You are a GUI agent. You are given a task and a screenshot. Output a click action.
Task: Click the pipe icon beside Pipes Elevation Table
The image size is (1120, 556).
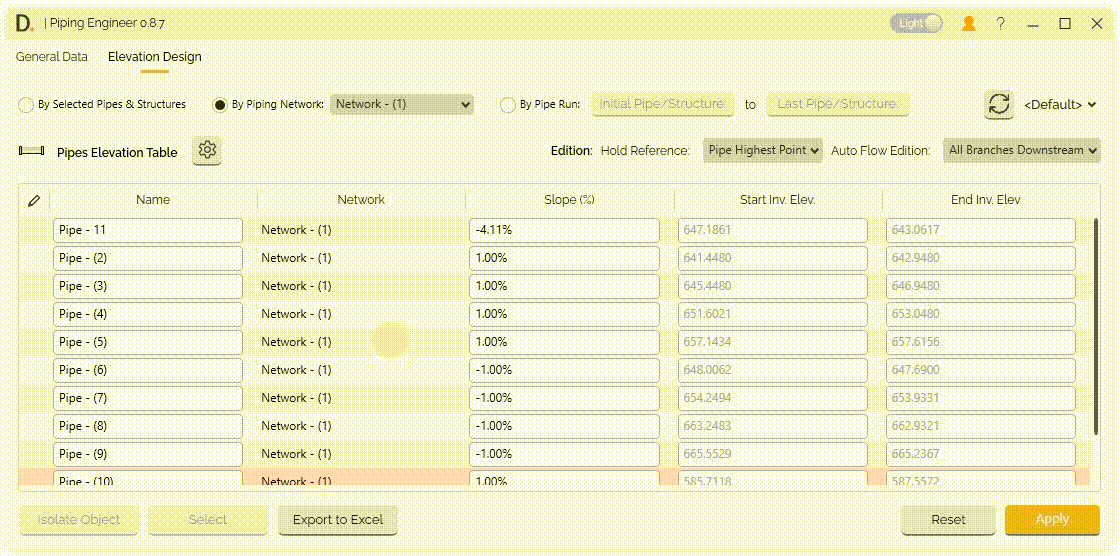[x=32, y=152]
